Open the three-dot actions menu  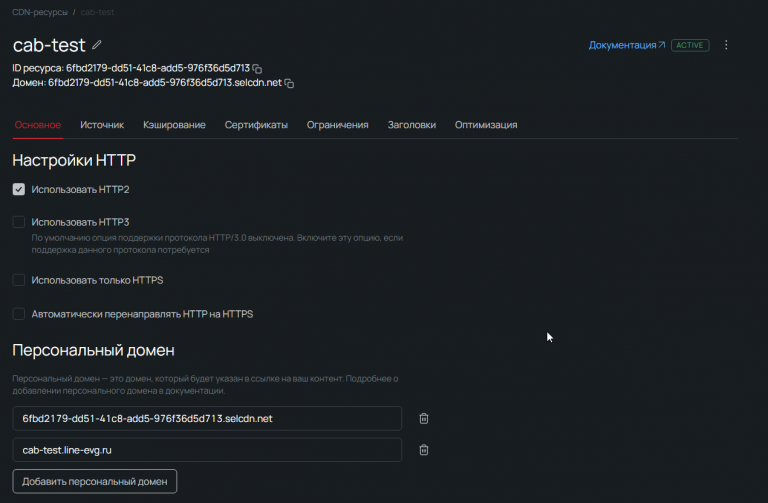tap(726, 45)
